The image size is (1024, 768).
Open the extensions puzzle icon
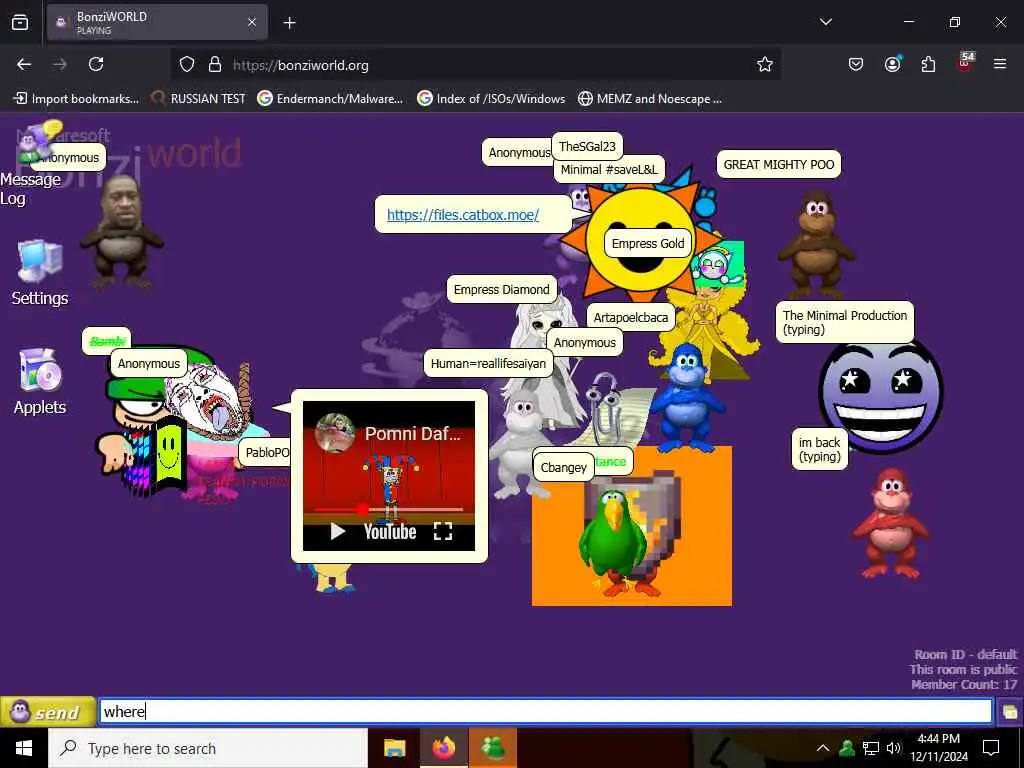click(928, 65)
